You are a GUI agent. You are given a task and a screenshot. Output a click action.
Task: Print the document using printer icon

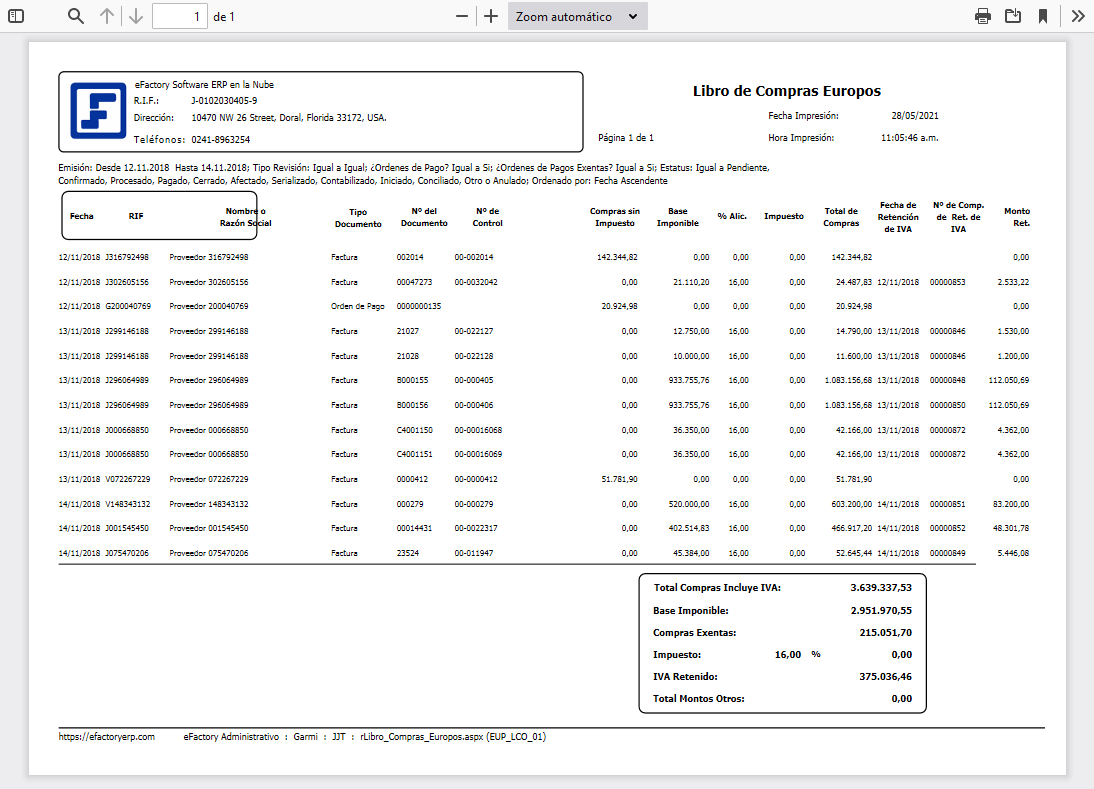[x=983, y=16]
